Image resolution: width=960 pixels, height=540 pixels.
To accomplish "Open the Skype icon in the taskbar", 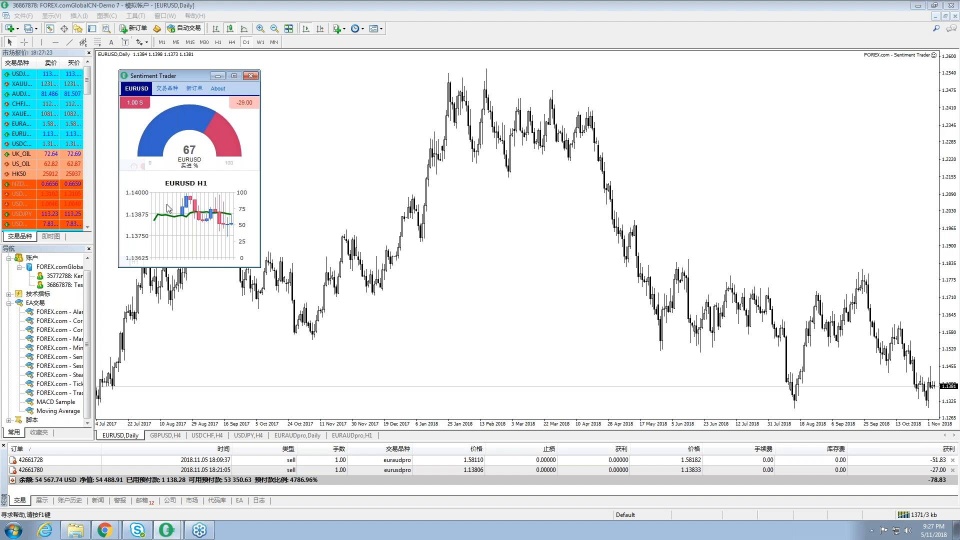I will click(136, 530).
